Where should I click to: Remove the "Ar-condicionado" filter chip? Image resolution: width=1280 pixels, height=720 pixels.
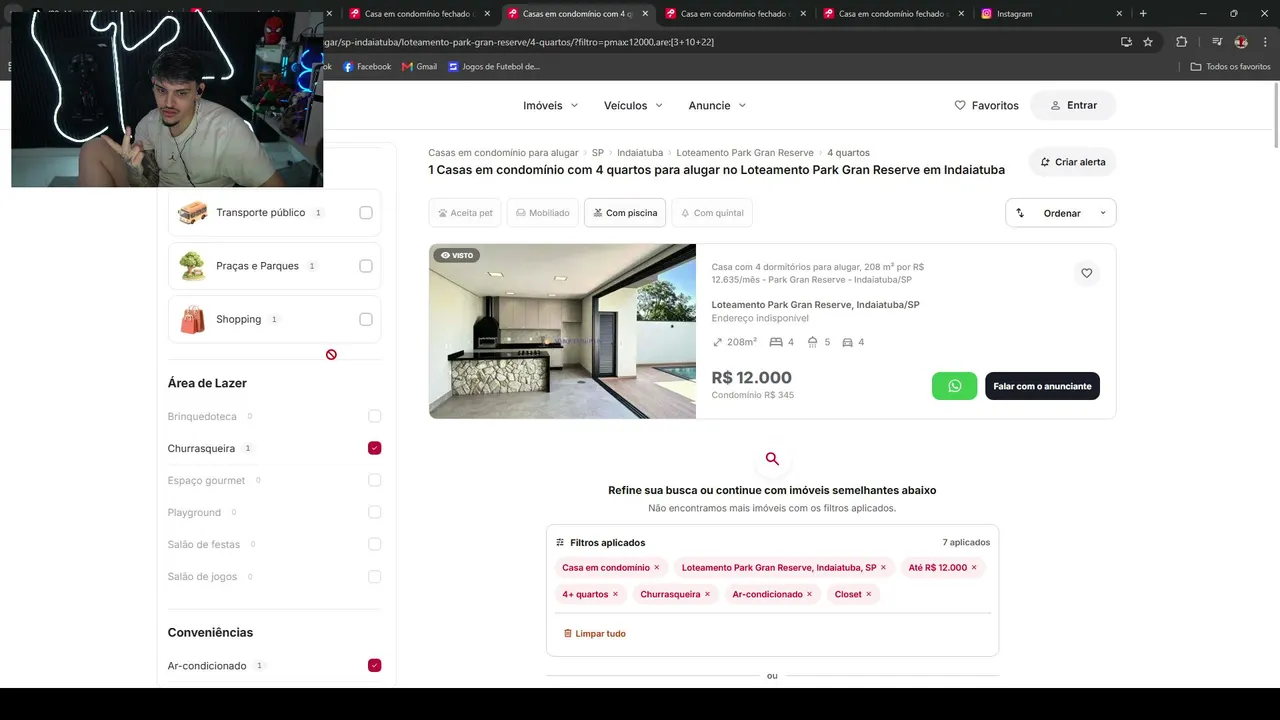809,594
